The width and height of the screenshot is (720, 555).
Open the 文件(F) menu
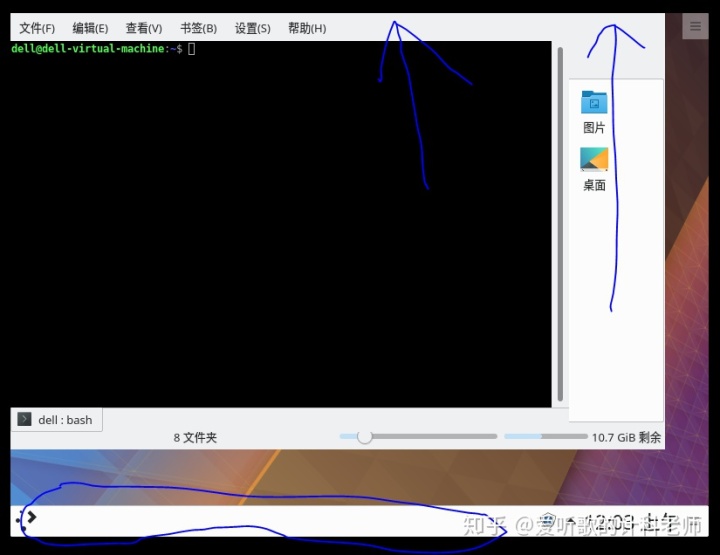[x=37, y=28]
